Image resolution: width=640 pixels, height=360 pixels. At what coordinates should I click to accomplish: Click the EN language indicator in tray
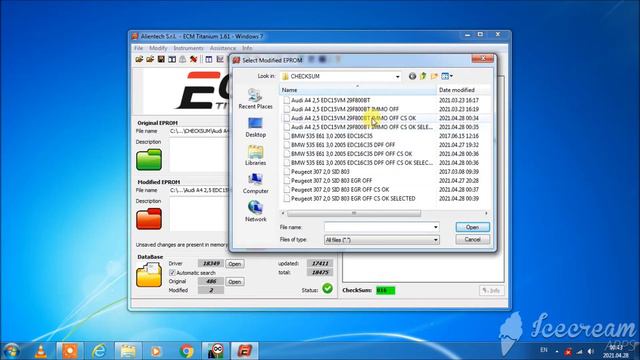point(544,350)
